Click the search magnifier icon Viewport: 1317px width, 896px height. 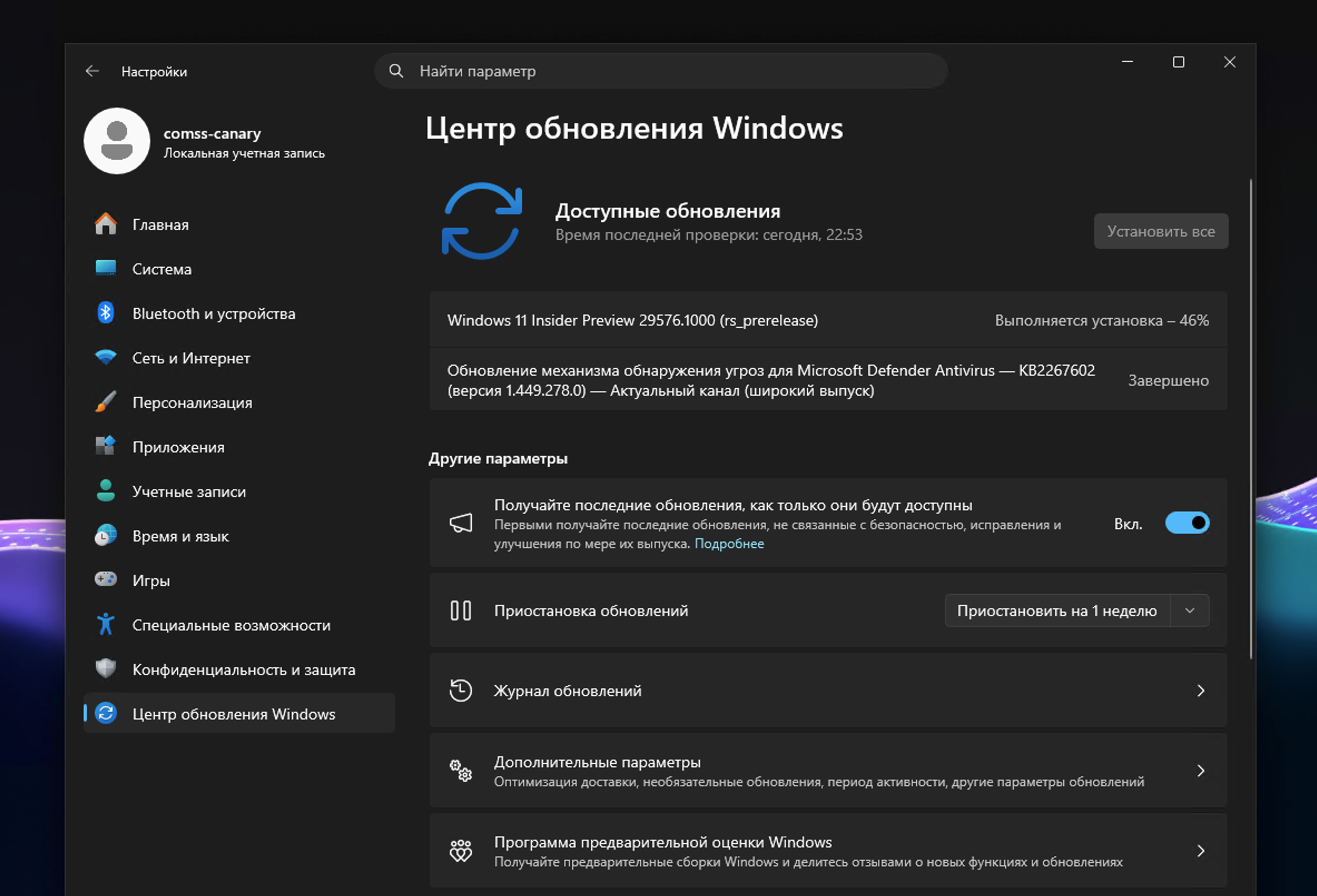pyautogui.click(x=396, y=71)
